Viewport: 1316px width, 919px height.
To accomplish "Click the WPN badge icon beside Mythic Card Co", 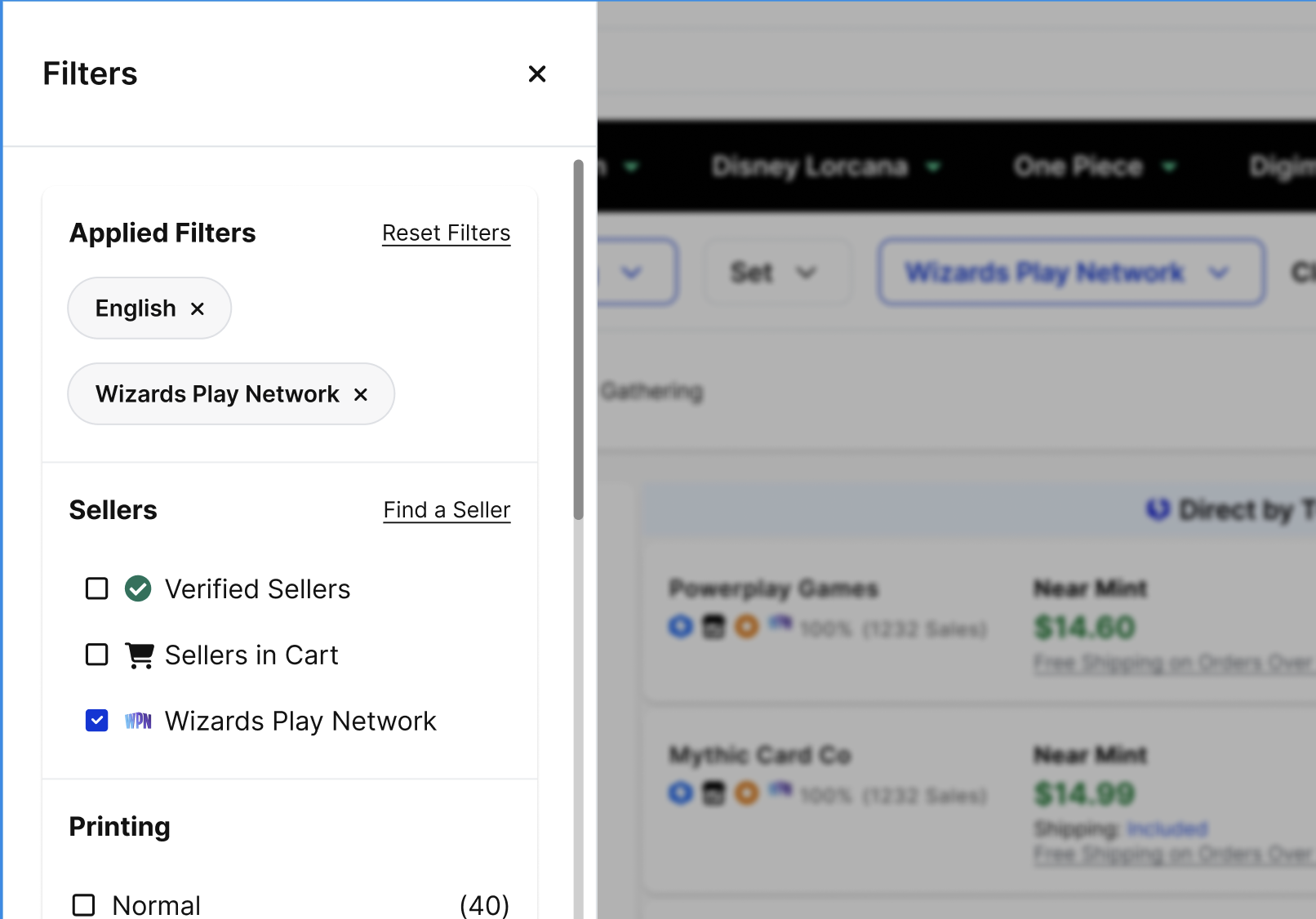I will [x=780, y=791].
